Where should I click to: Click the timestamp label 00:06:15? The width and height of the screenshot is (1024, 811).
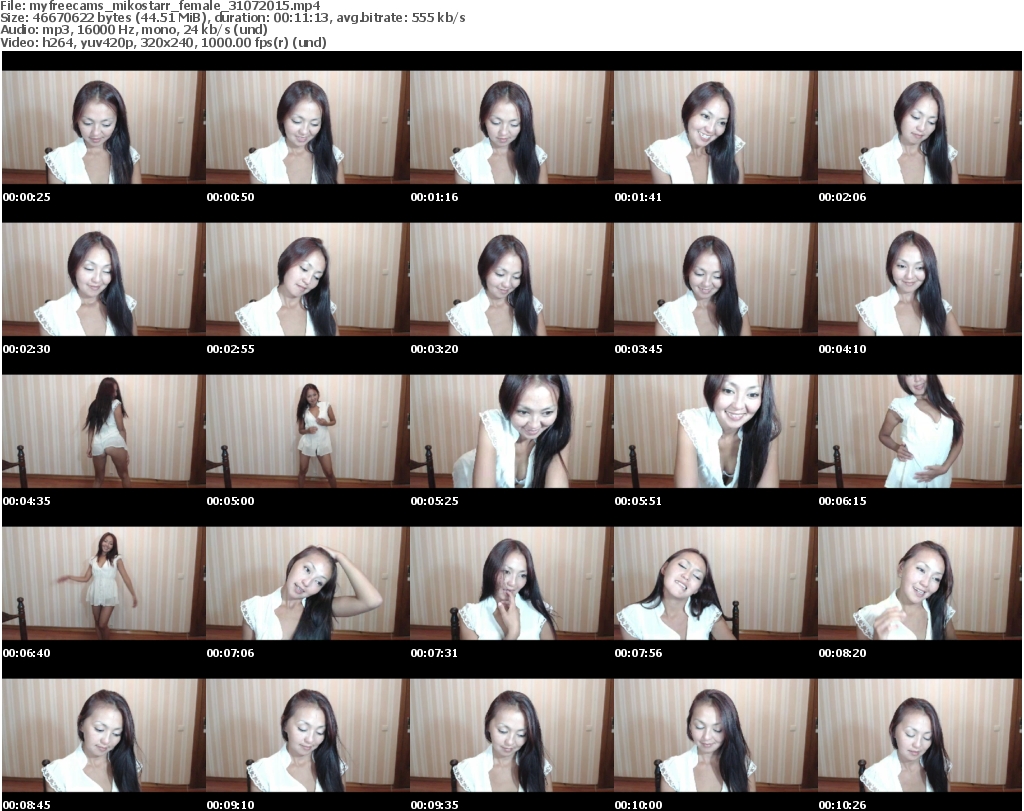(x=842, y=501)
